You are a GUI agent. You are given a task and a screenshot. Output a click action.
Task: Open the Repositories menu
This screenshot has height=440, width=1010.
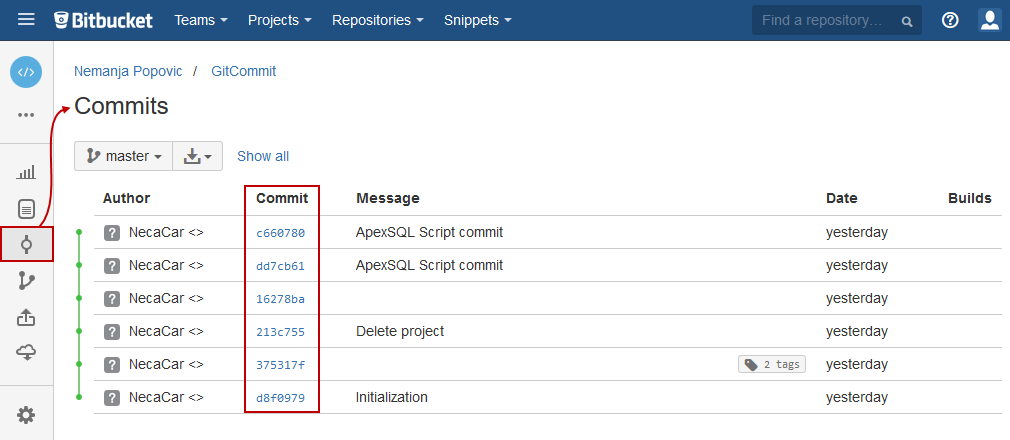click(377, 20)
